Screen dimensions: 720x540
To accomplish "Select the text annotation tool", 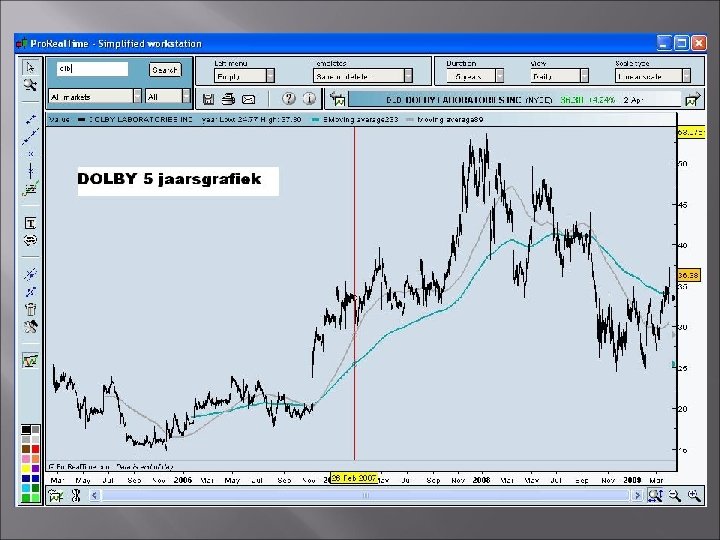I will point(30,223).
